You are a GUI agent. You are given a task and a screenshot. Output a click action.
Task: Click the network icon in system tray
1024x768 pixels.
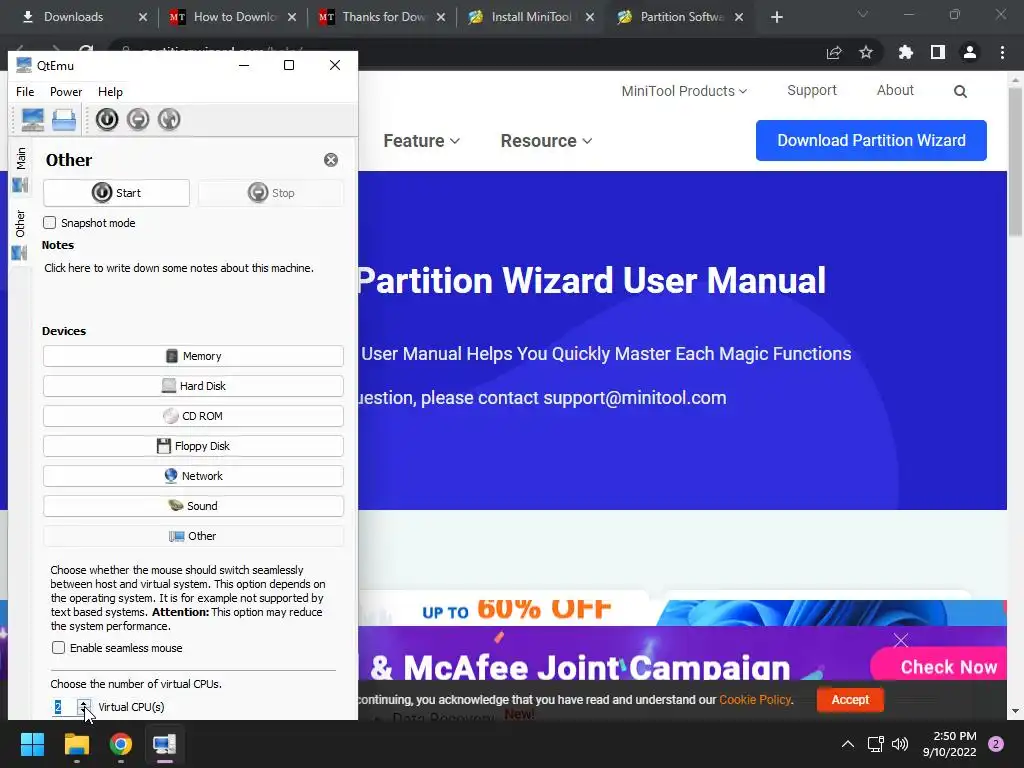pyautogui.click(x=875, y=744)
